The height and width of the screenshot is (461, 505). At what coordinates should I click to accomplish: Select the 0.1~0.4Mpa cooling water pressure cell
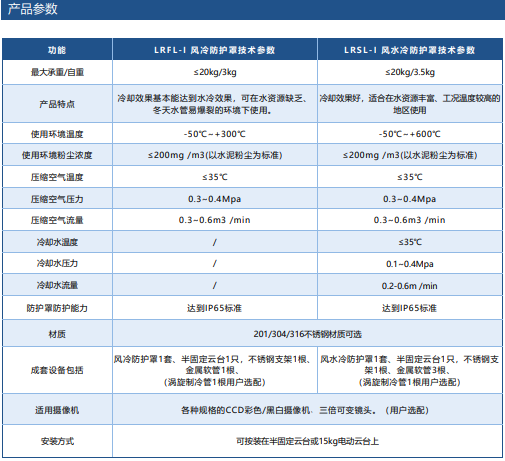coord(410,264)
